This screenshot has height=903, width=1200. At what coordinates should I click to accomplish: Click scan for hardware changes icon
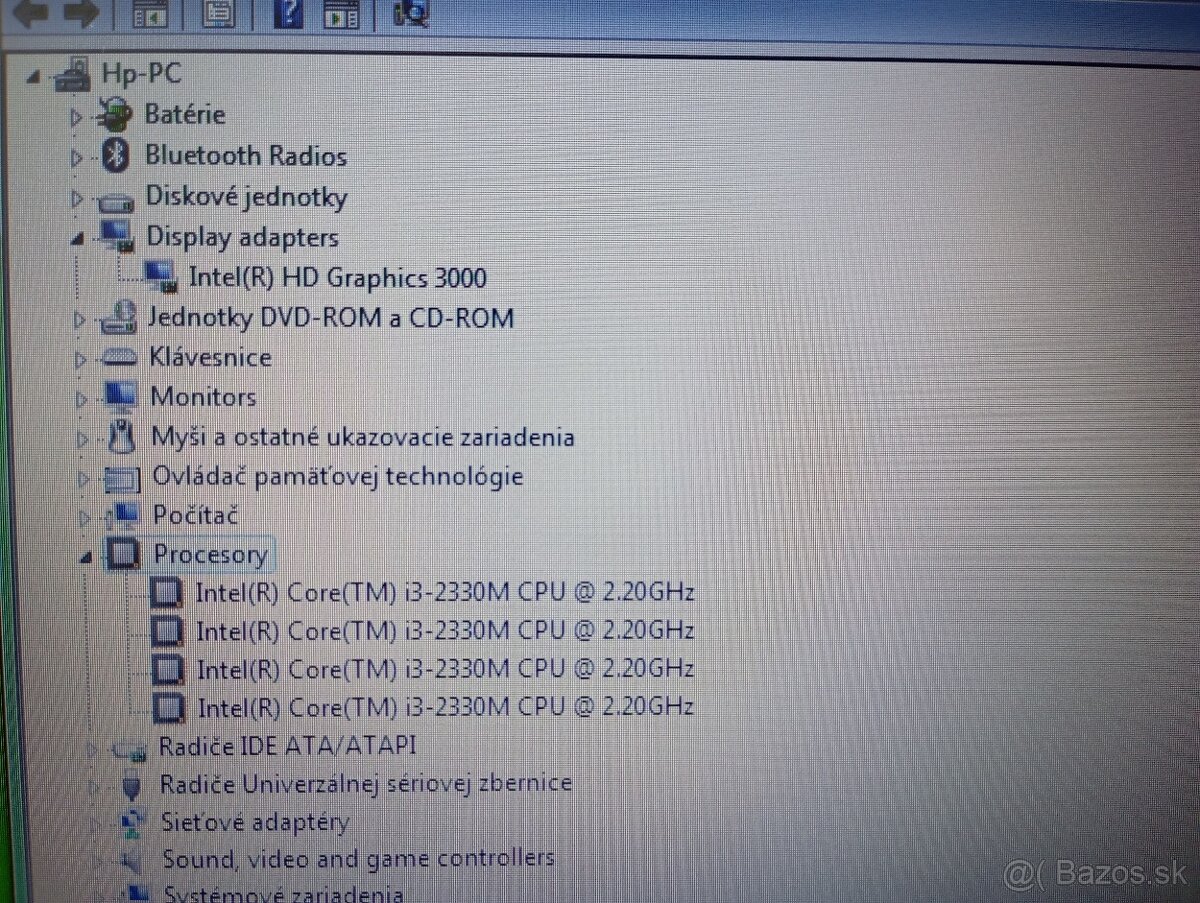(411, 13)
